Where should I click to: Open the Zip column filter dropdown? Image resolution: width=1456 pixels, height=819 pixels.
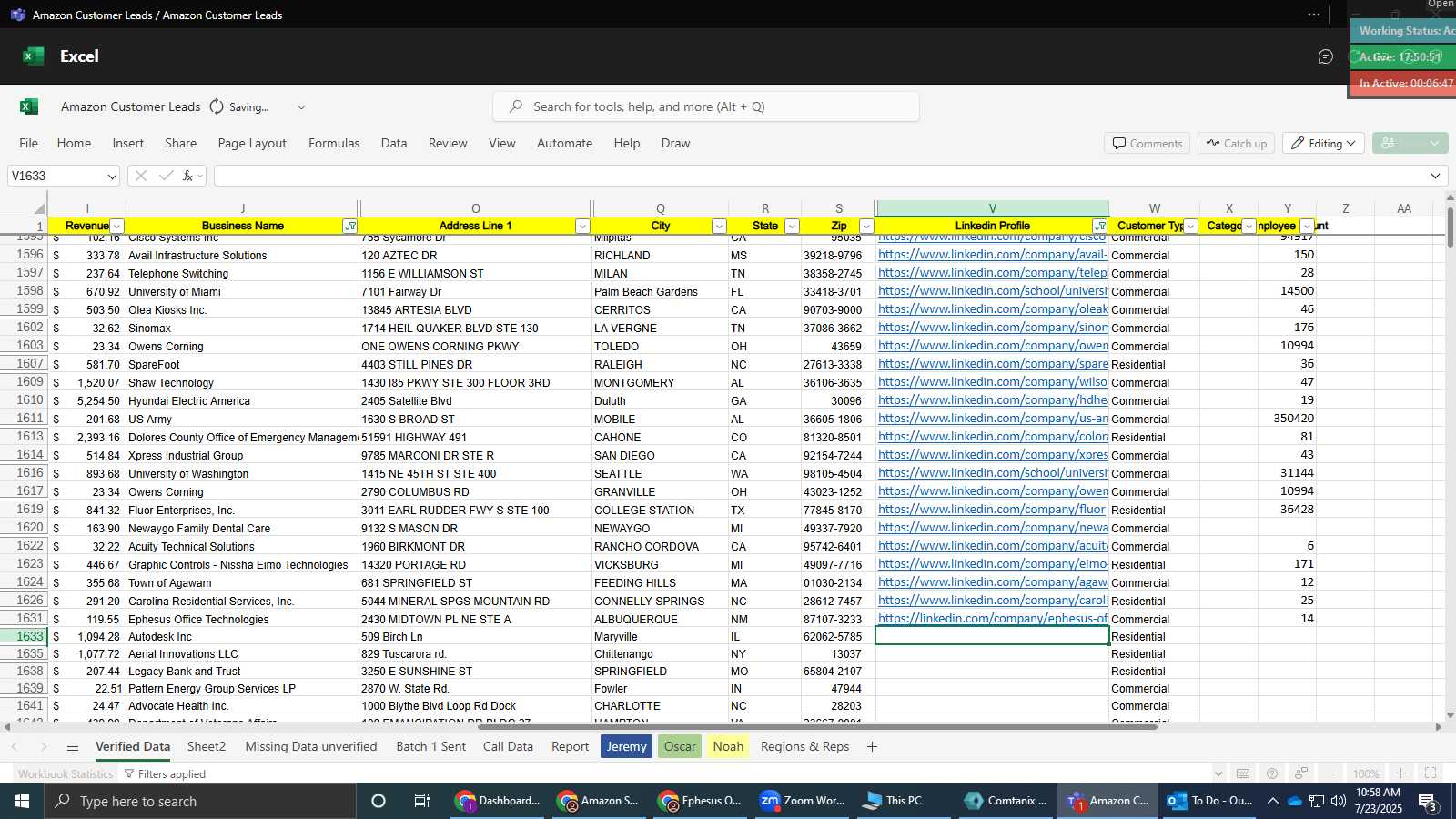point(866,226)
